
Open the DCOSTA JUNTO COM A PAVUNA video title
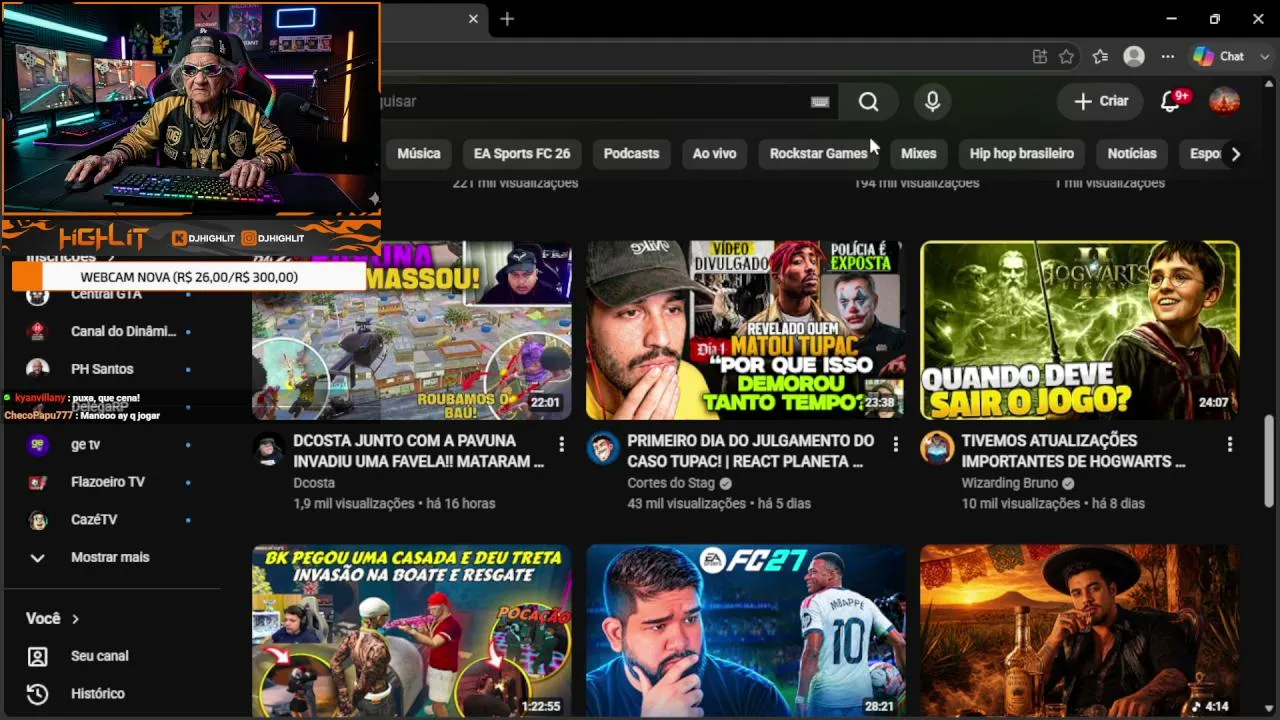coord(419,451)
